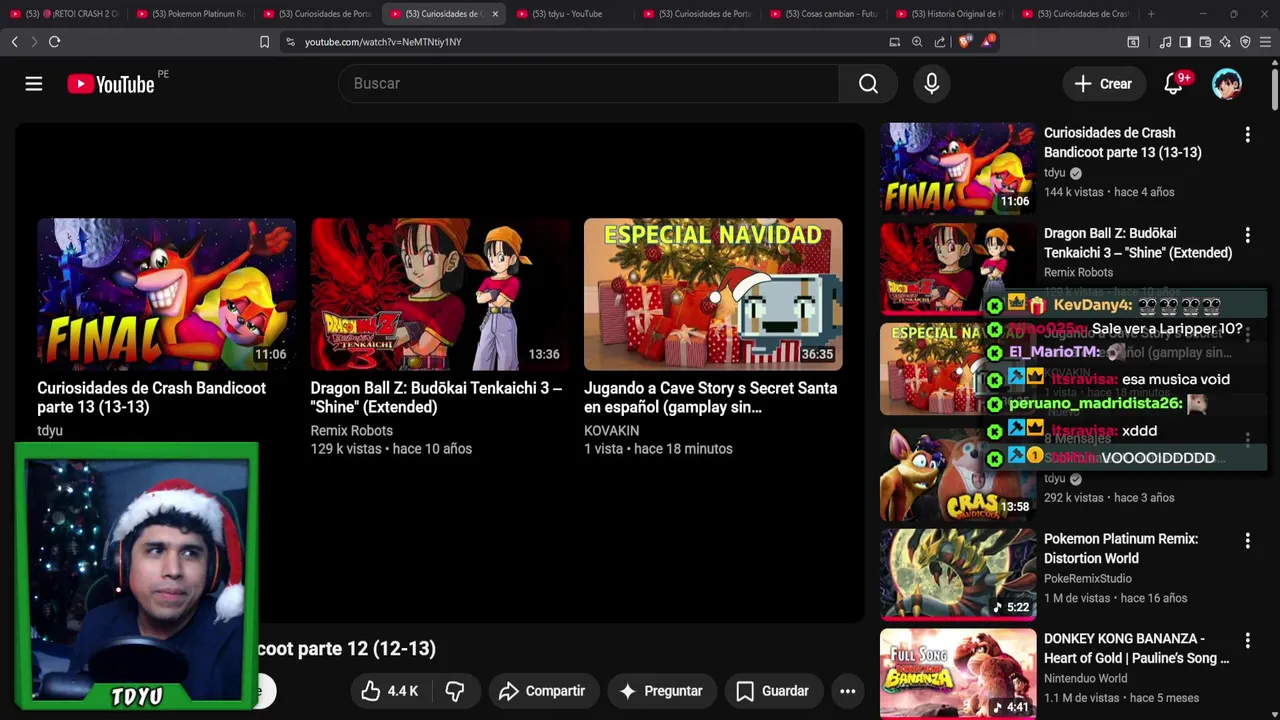Screen dimensions: 1280x720
Task: Start voice search with the microphone
Action: tap(931, 84)
